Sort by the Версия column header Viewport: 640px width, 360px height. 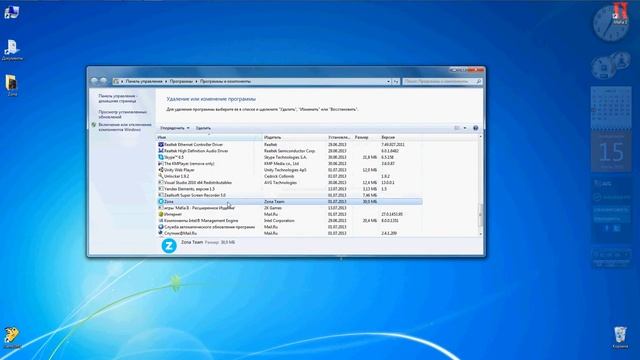(x=400, y=138)
